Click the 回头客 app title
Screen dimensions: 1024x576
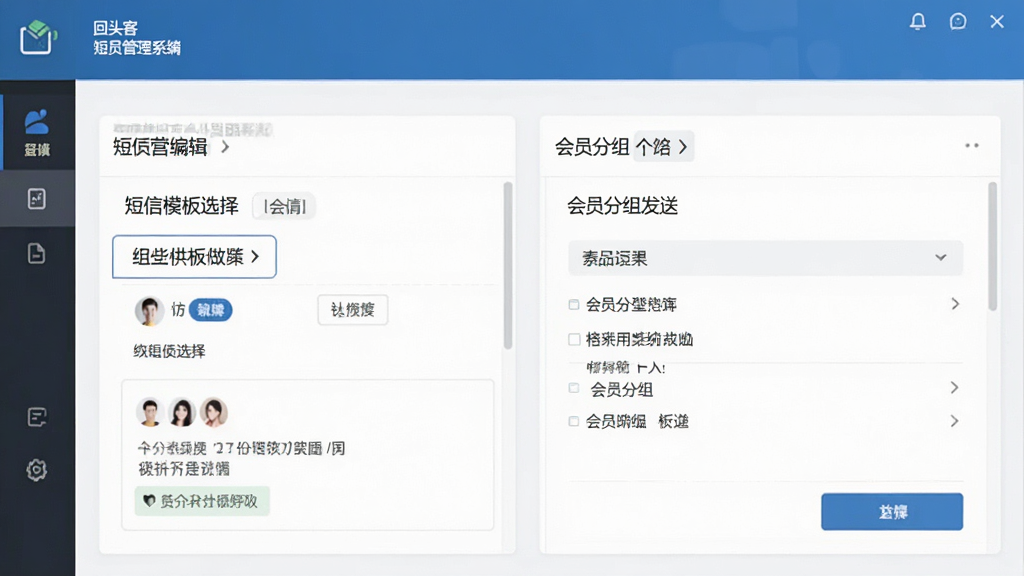point(115,28)
